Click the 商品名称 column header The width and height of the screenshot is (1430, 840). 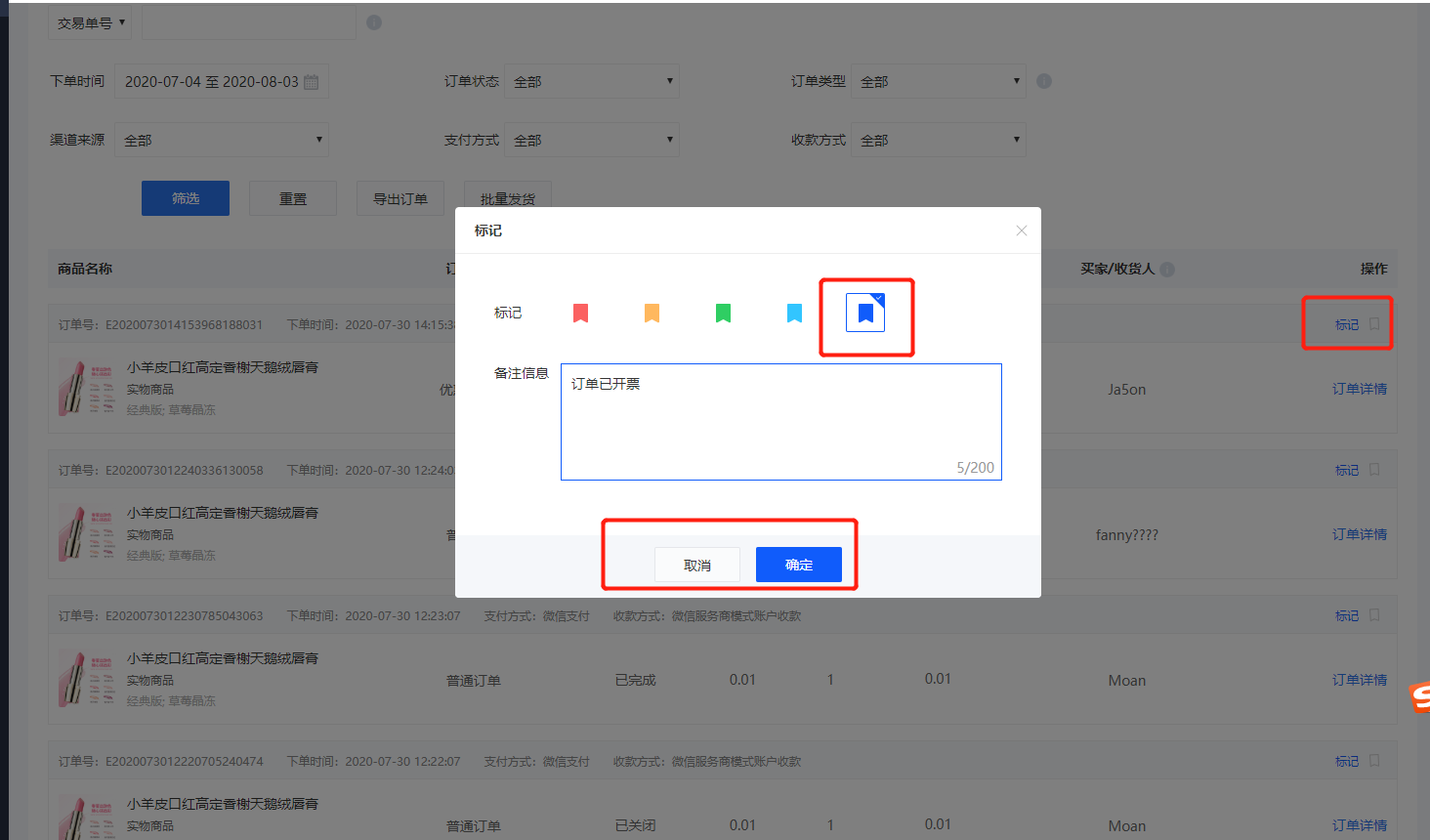[x=85, y=269]
